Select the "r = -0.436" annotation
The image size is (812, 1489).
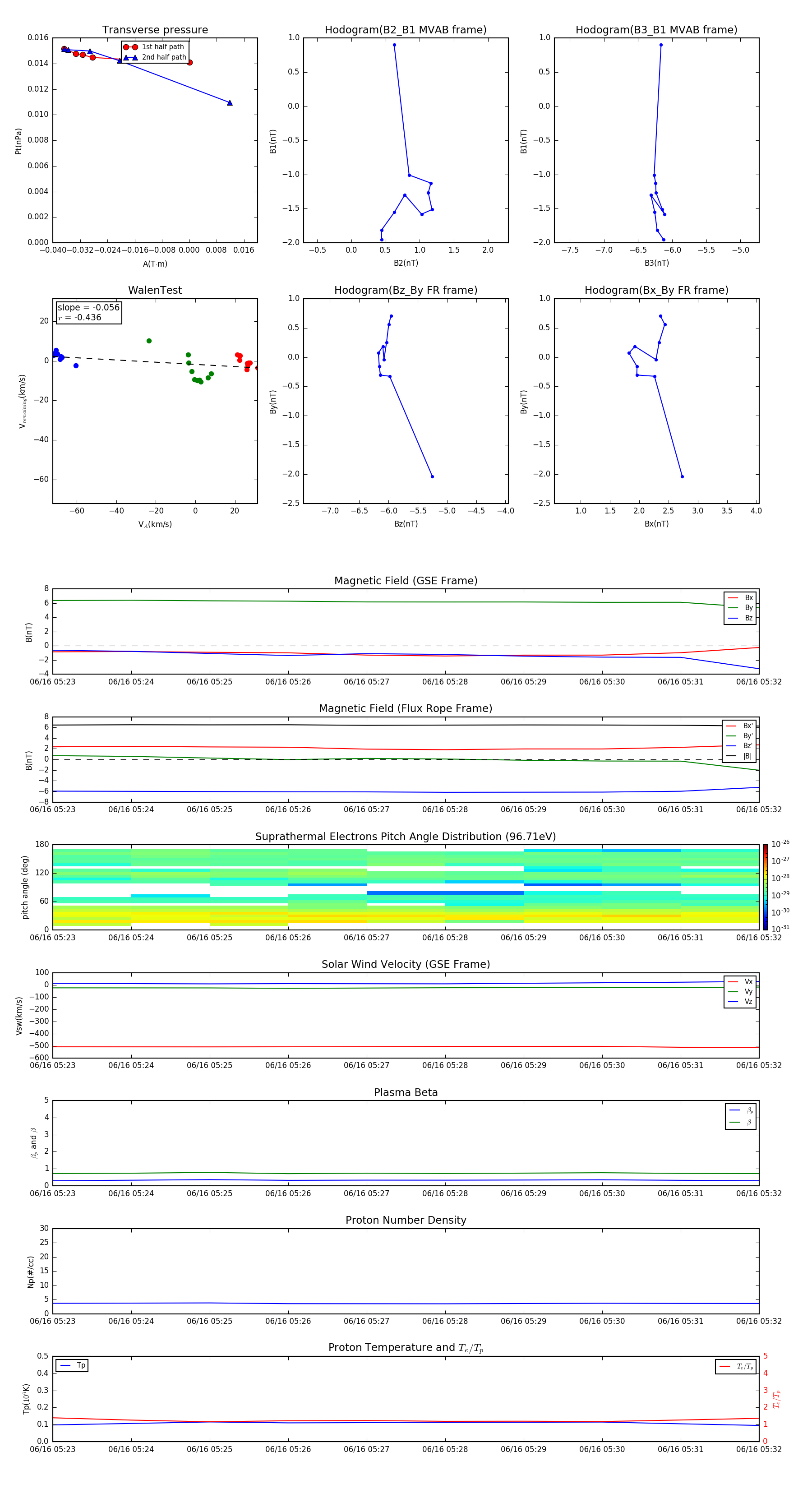80,317
